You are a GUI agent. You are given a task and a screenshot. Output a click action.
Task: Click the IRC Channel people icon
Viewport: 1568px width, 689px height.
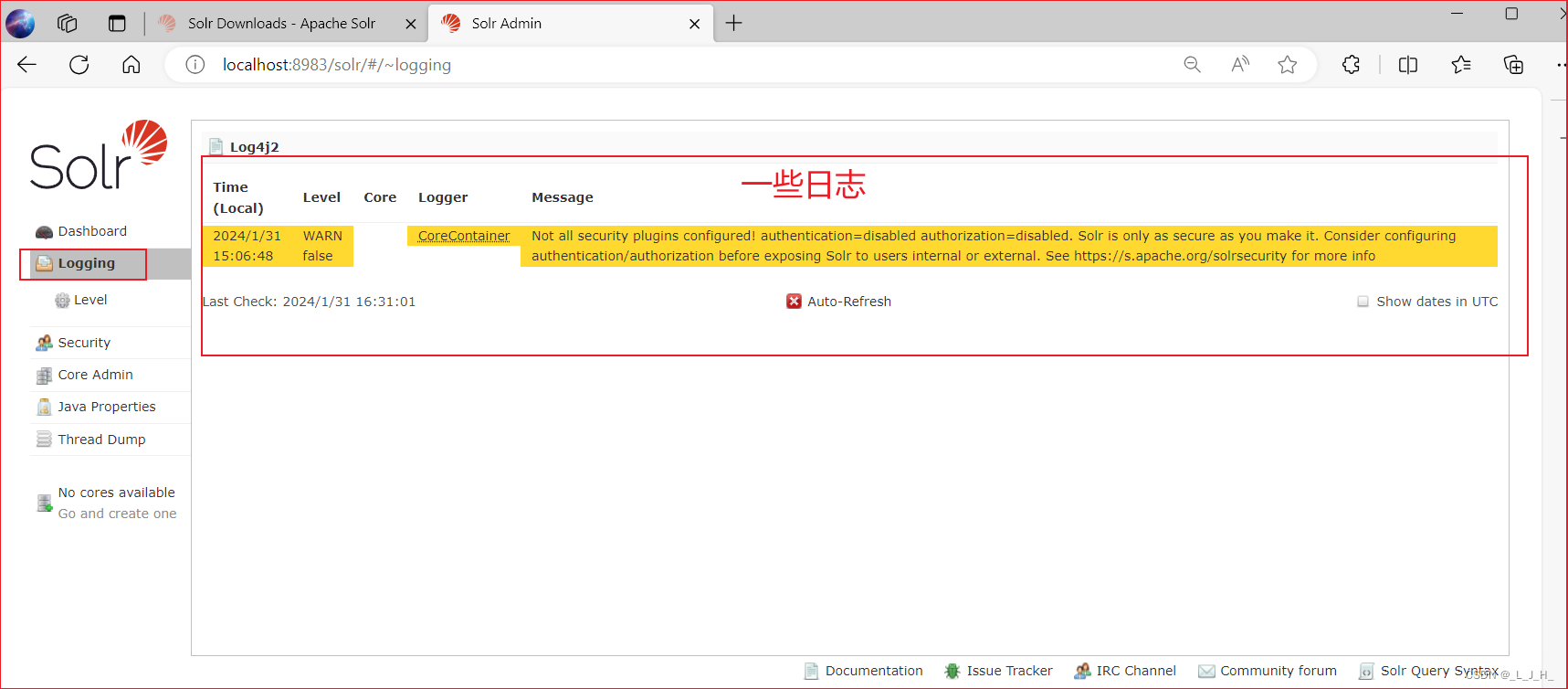(x=1082, y=672)
